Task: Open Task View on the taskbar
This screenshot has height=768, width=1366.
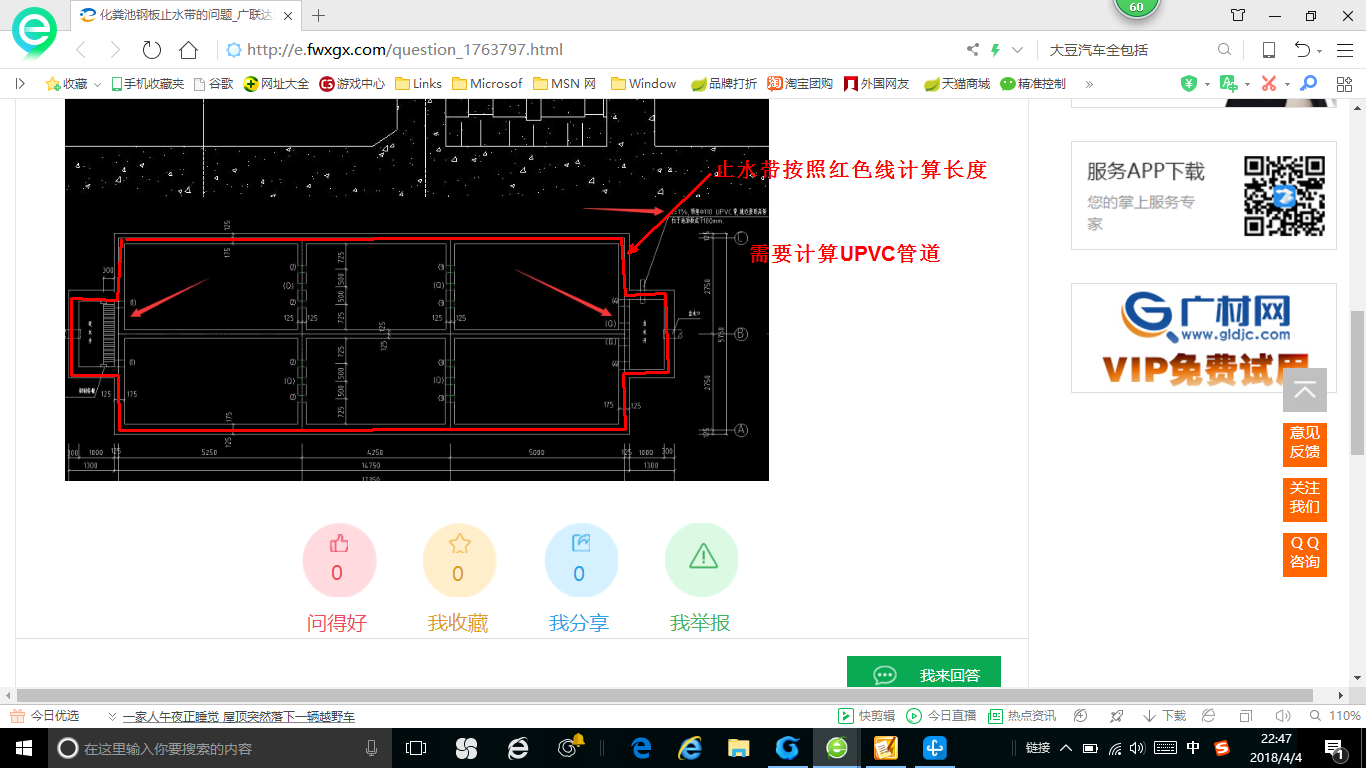Action: (416, 747)
